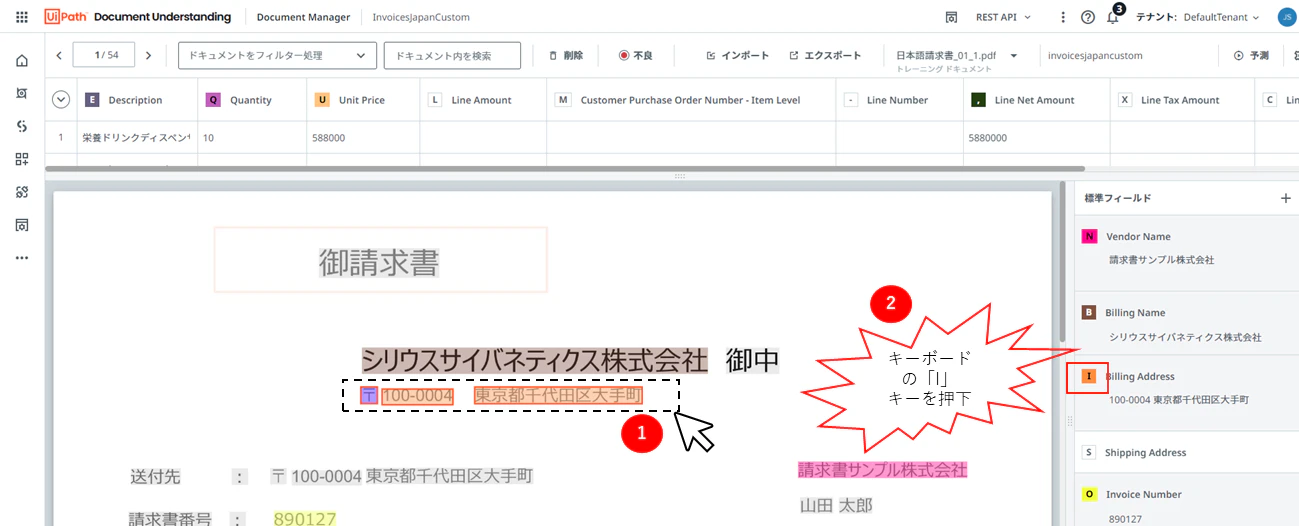Viewport: 1299px width, 526px height.
Task: Click the E hotkey badge for Description
Action: pos(92,100)
